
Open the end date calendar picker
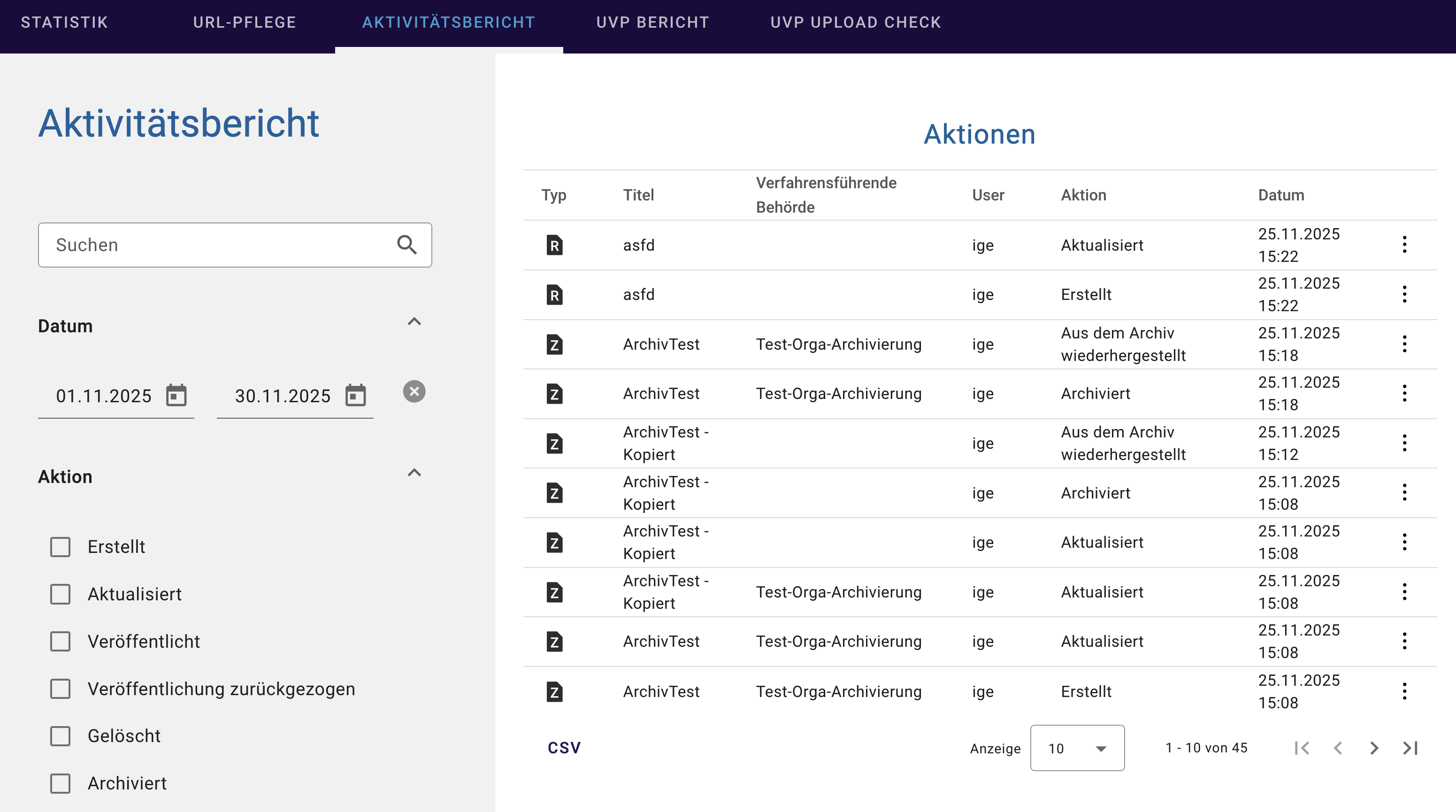[355, 395]
